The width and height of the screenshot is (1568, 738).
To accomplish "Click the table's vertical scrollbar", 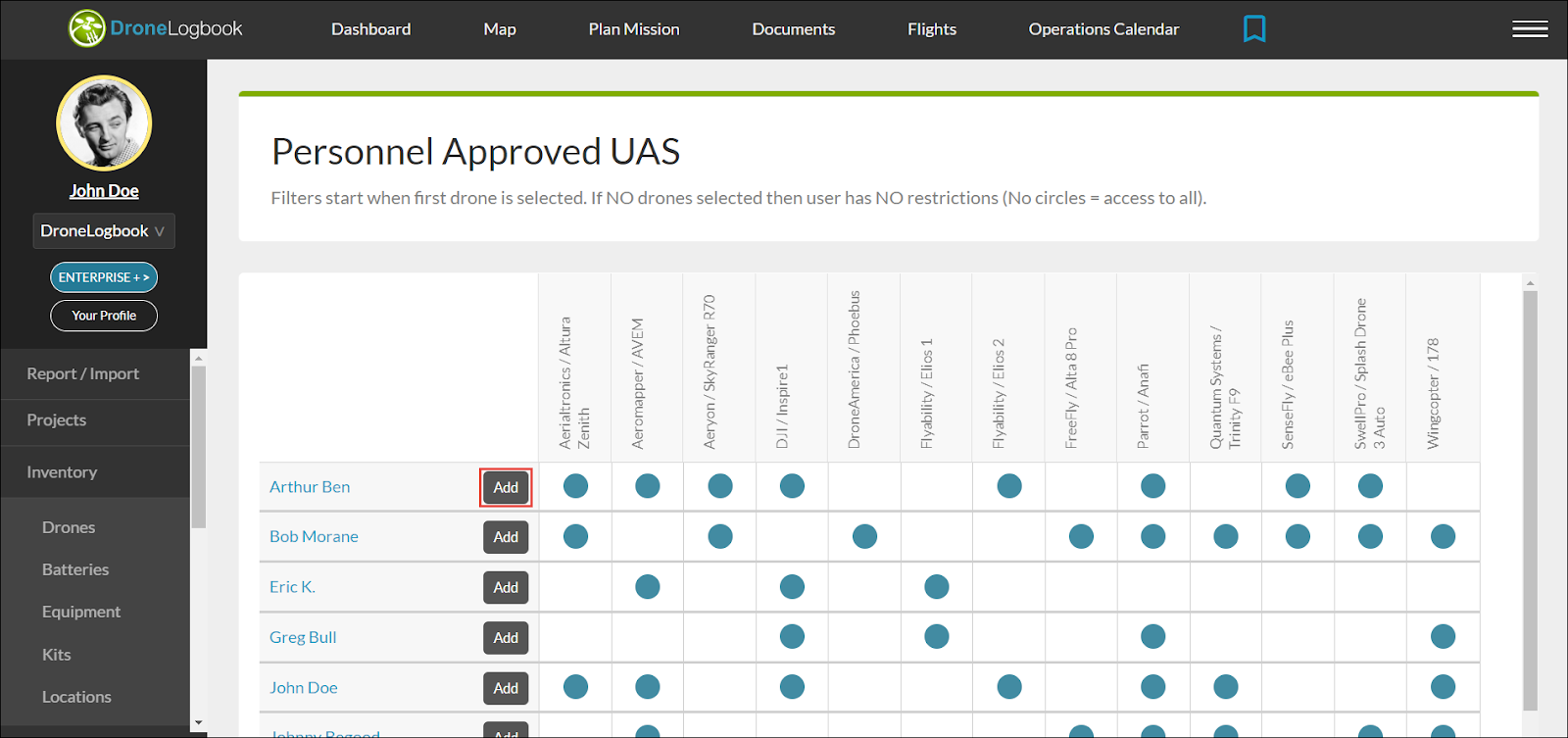I will tap(1530, 500).
